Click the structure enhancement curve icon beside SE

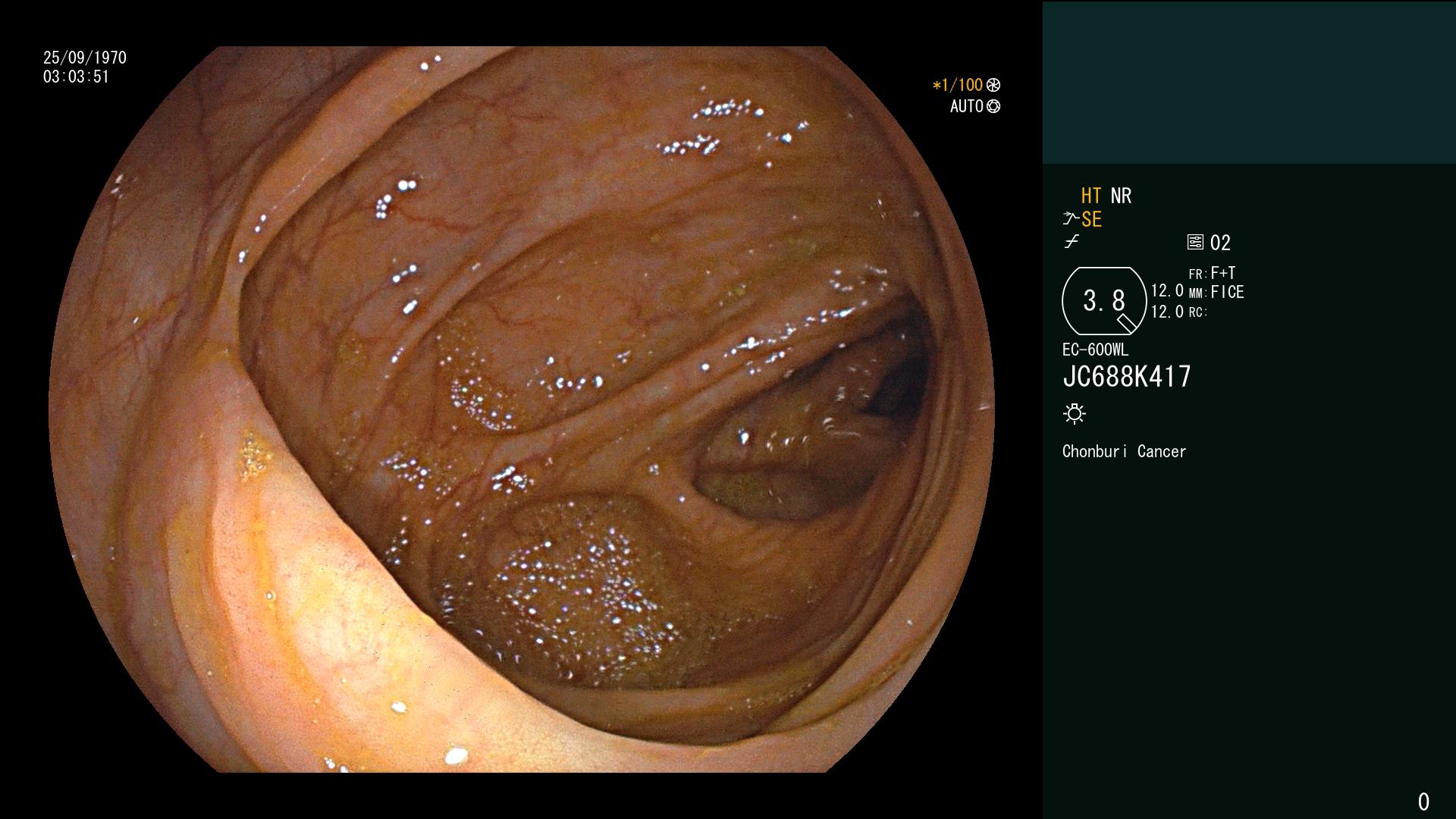(x=1071, y=219)
